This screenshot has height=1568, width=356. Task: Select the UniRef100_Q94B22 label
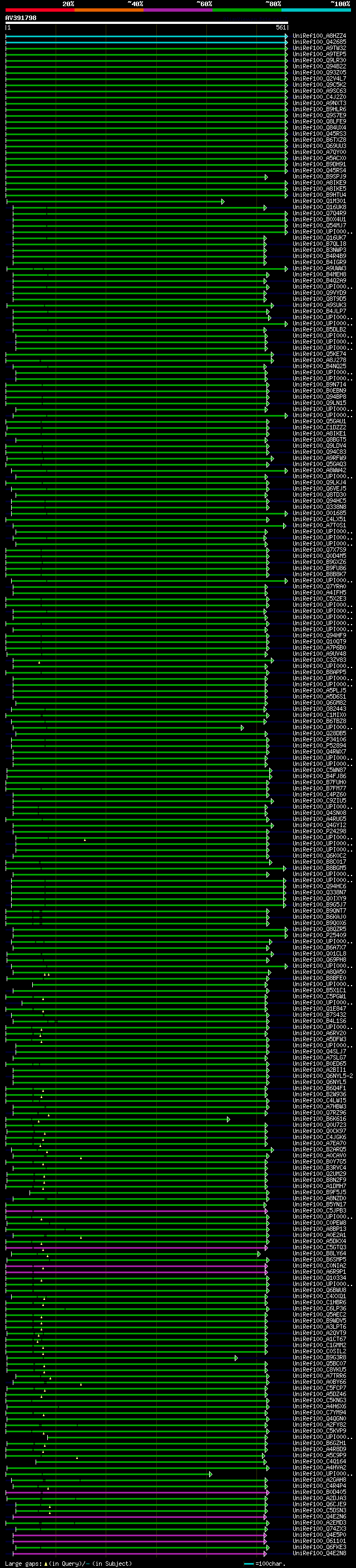[319, 66]
